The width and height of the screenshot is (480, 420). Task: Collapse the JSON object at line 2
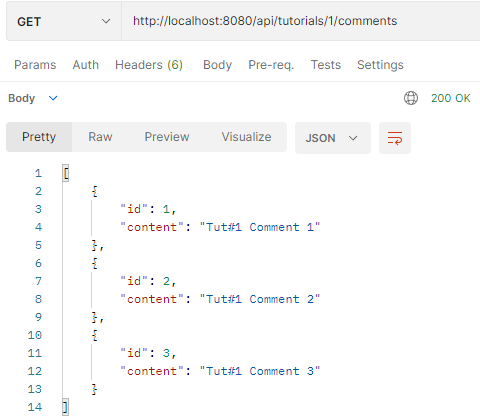click(x=95, y=191)
